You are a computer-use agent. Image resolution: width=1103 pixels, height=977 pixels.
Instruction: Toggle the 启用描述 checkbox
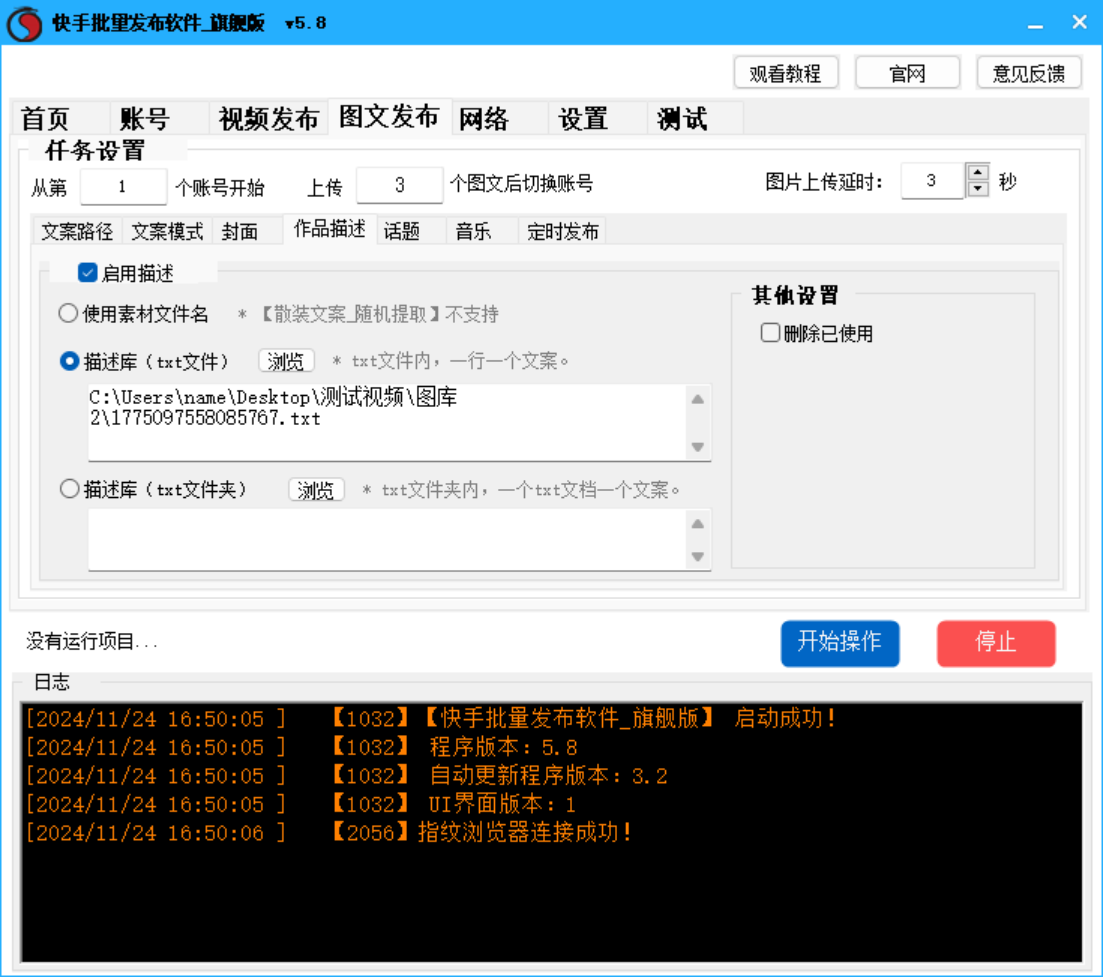pyautogui.click(x=87, y=273)
